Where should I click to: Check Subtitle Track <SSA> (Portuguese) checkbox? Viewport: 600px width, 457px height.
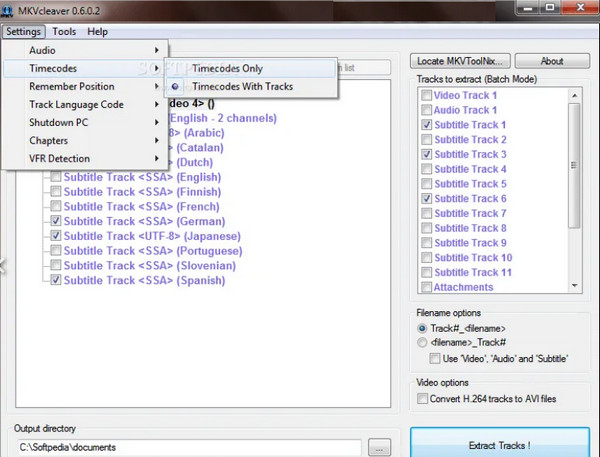(56, 250)
